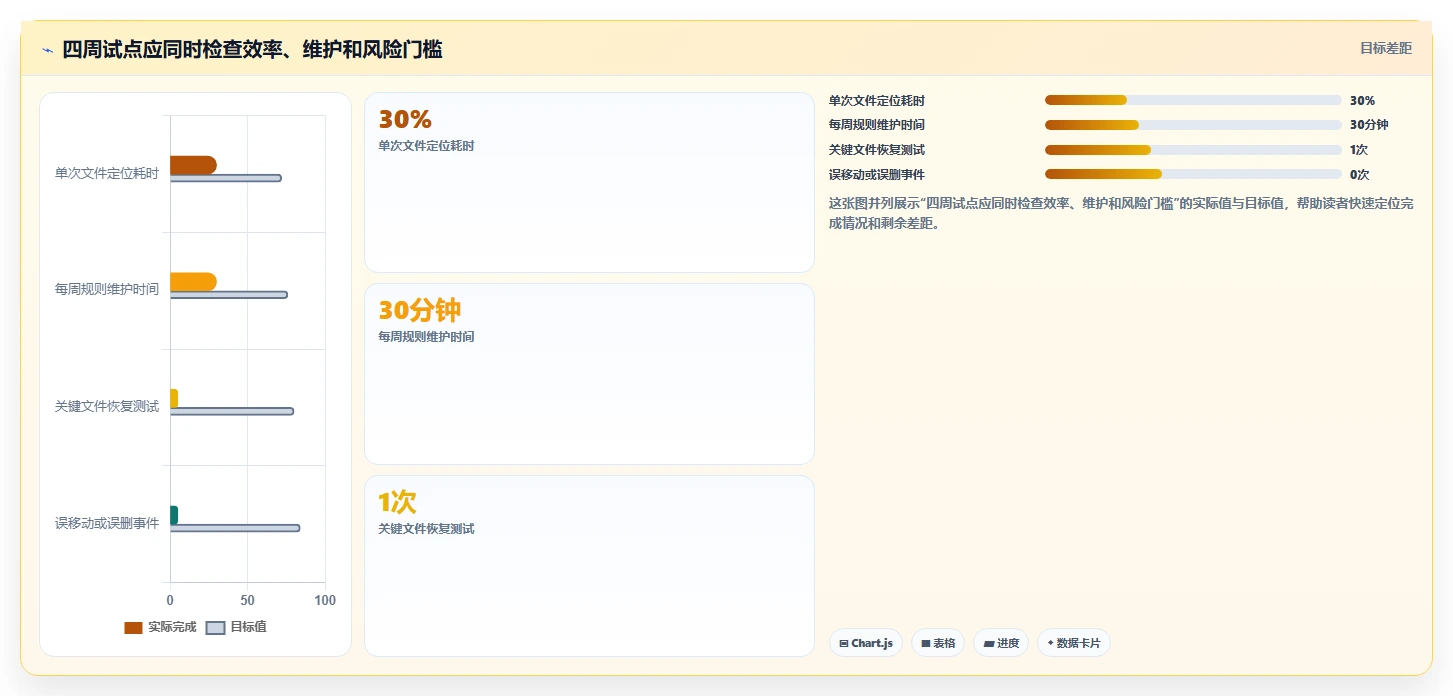Click the gray target bar for 单次文件定位耗时
1453x696 pixels.
pyautogui.click(x=225, y=178)
